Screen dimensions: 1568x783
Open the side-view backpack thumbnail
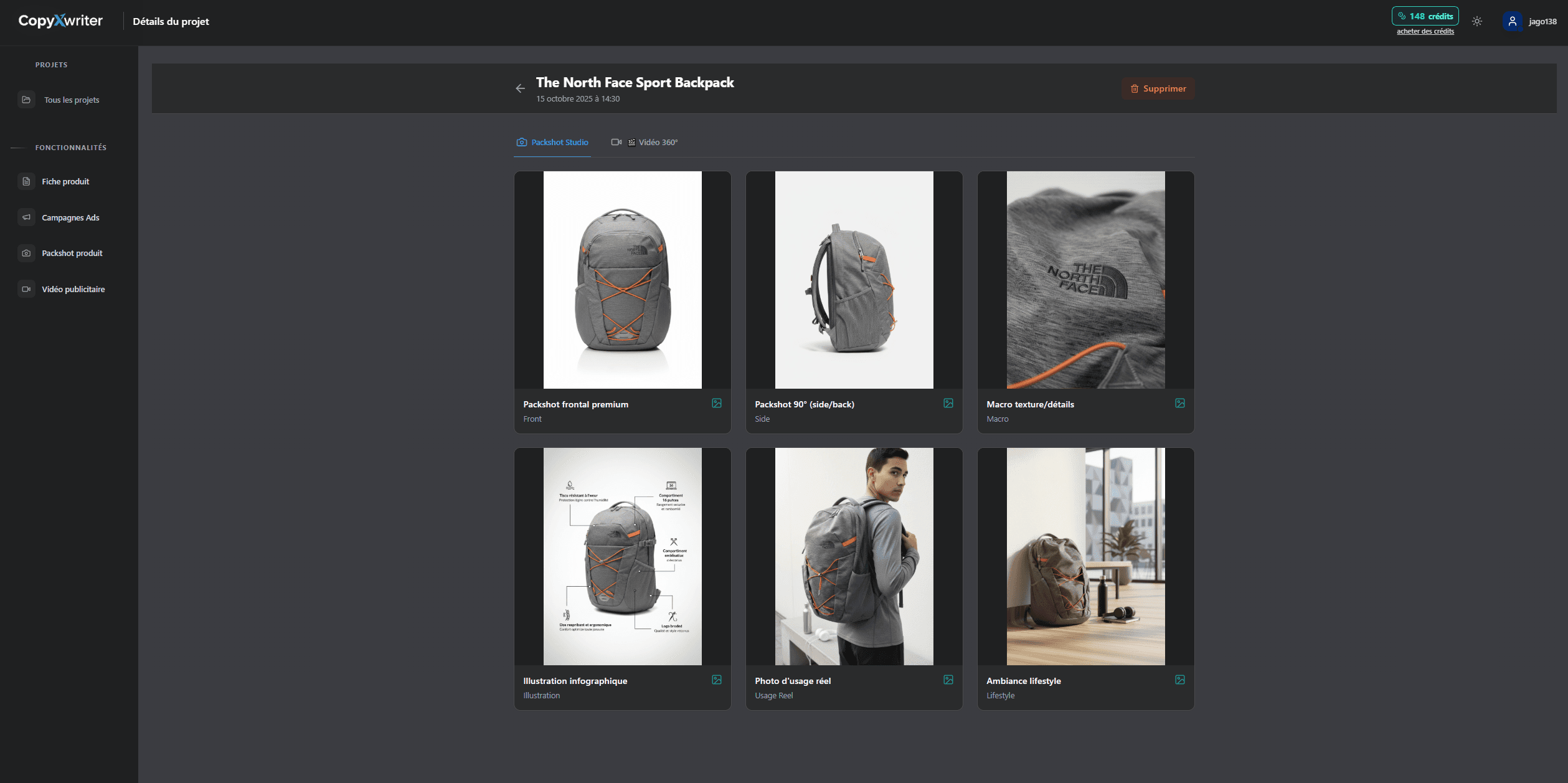coord(854,280)
